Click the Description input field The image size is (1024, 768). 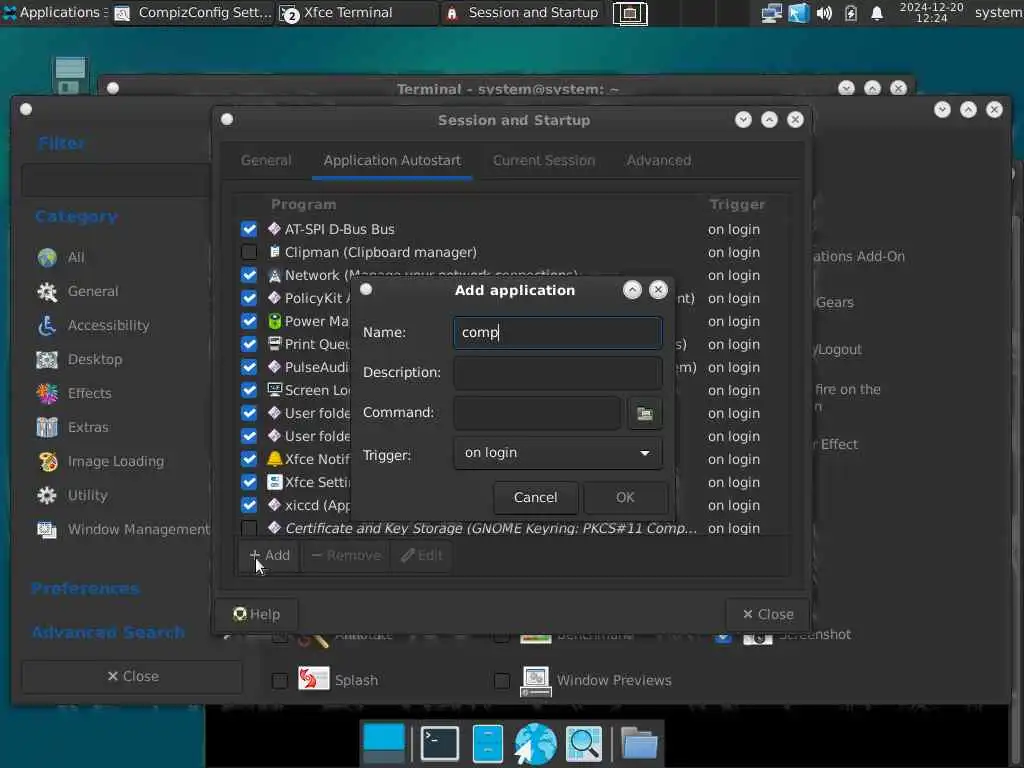[x=558, y=372]
